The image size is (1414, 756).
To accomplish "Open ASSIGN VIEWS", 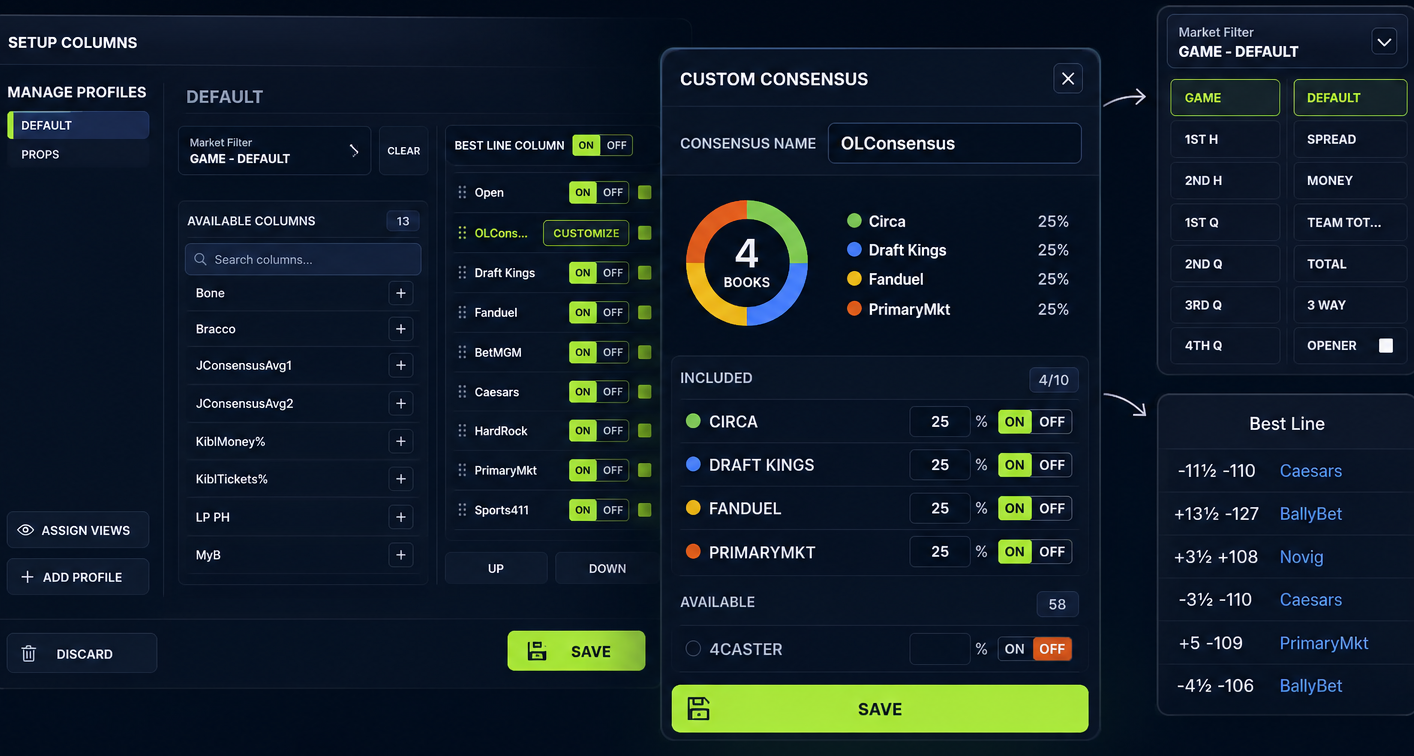I will click(x=78, y=530).
